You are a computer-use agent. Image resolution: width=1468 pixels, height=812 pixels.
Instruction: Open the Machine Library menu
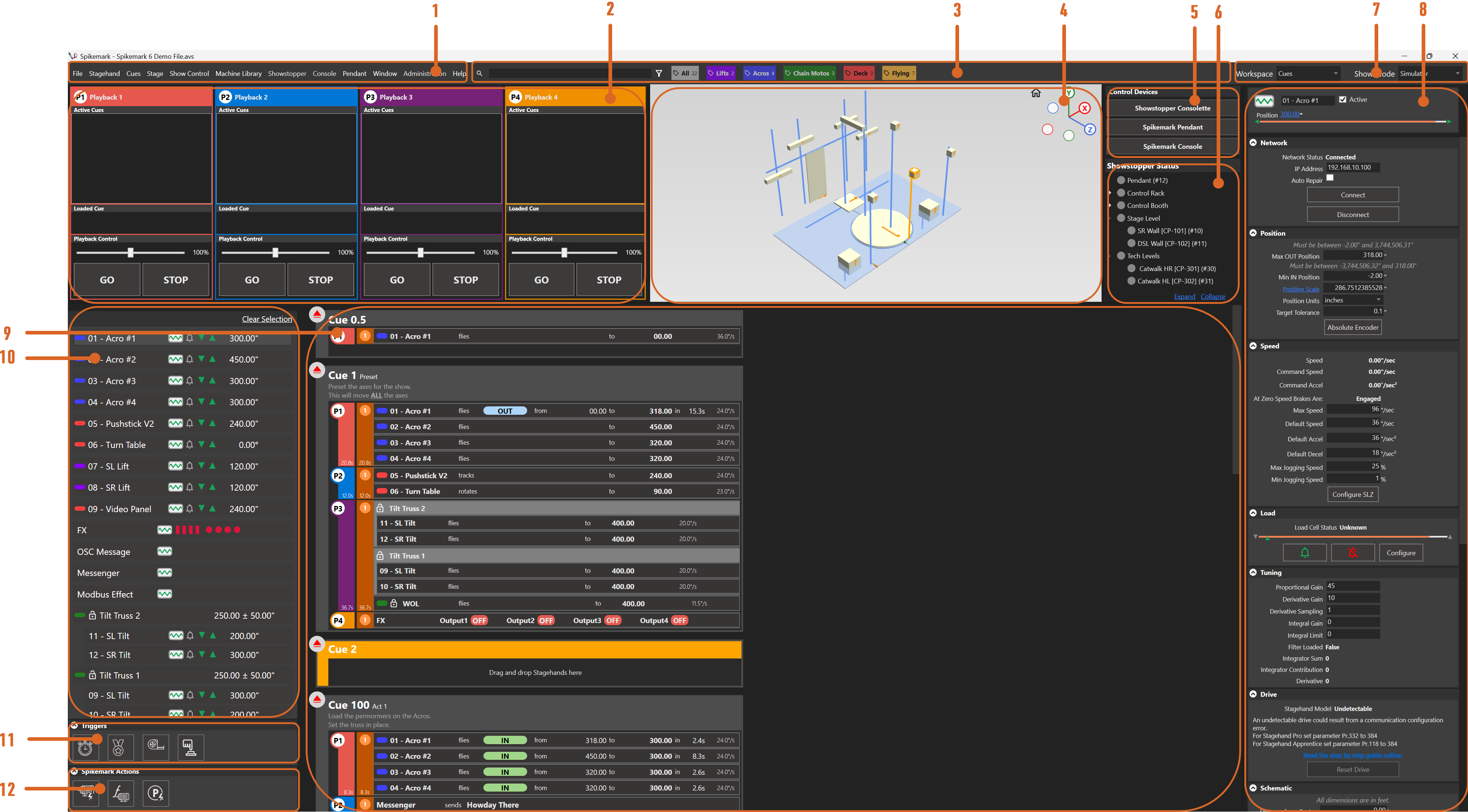[x=238, y=73]
